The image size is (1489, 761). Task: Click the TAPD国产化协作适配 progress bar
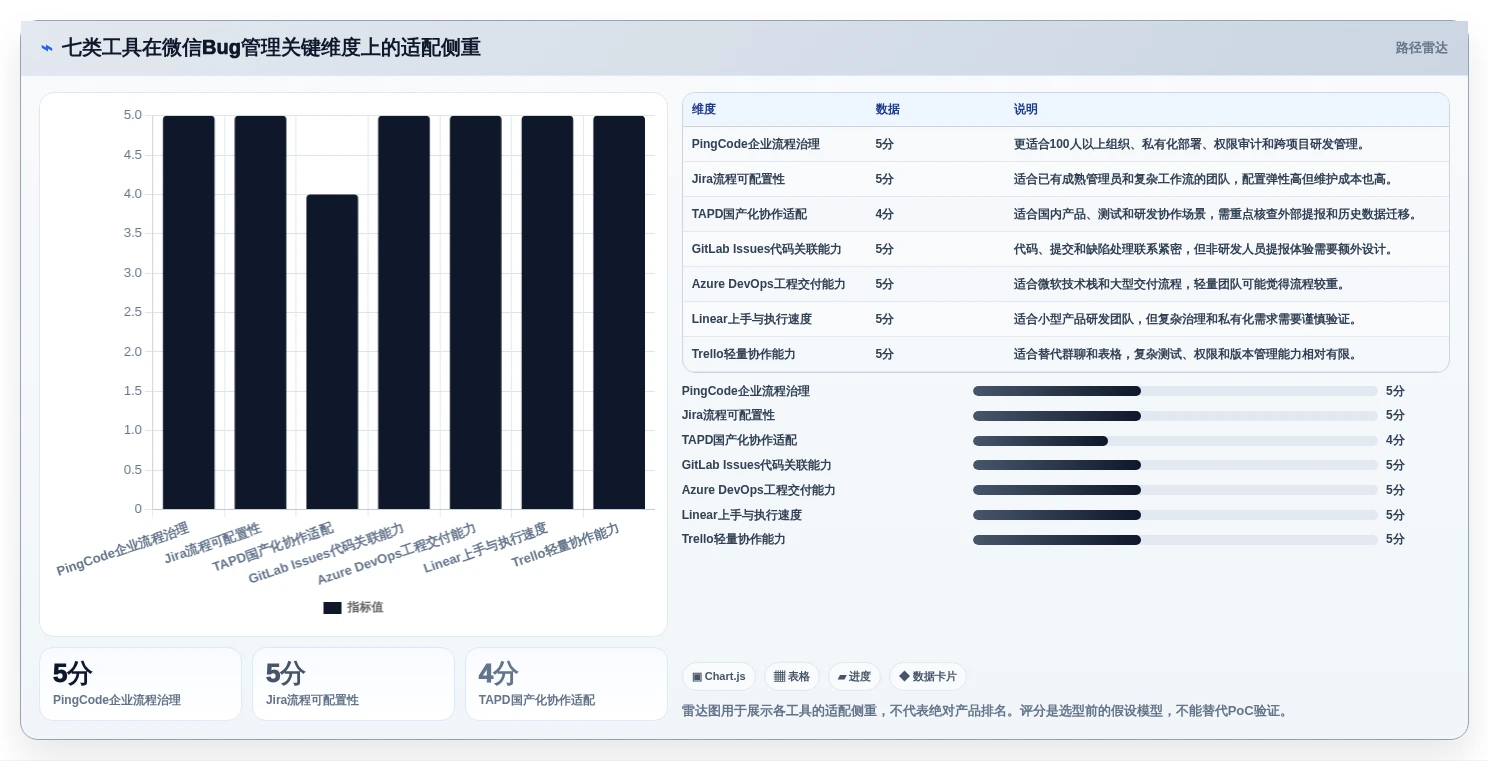[1175, 441]
